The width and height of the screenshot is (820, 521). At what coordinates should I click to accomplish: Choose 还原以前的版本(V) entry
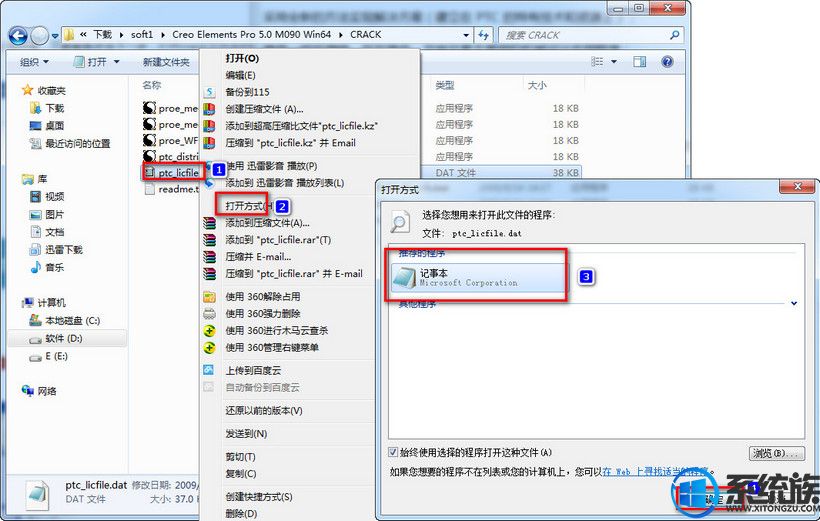pos(264,411)
